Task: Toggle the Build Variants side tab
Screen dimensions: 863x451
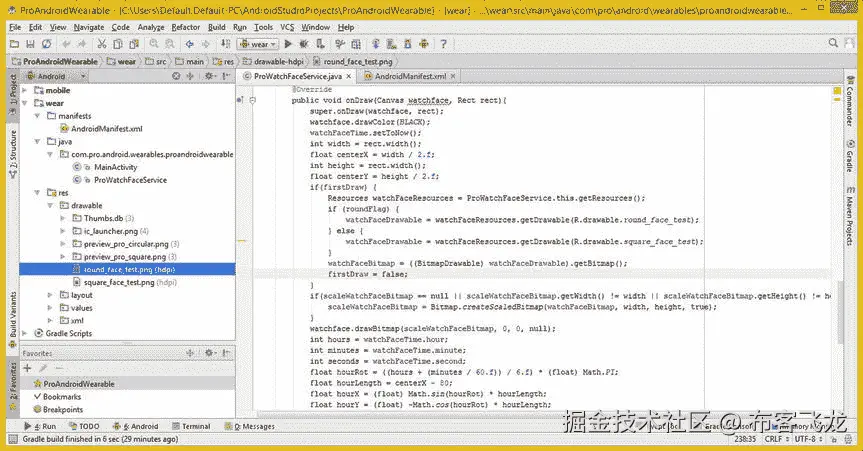Action: point(13,320)
